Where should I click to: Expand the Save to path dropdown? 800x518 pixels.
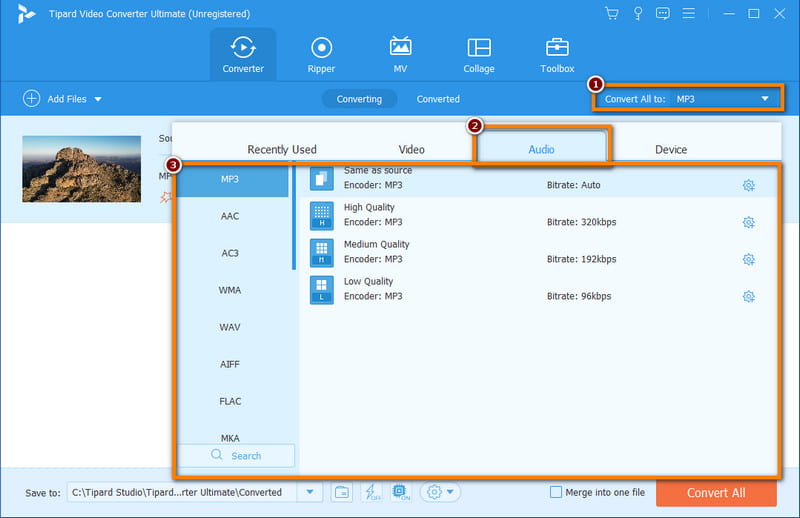point(310,492)
